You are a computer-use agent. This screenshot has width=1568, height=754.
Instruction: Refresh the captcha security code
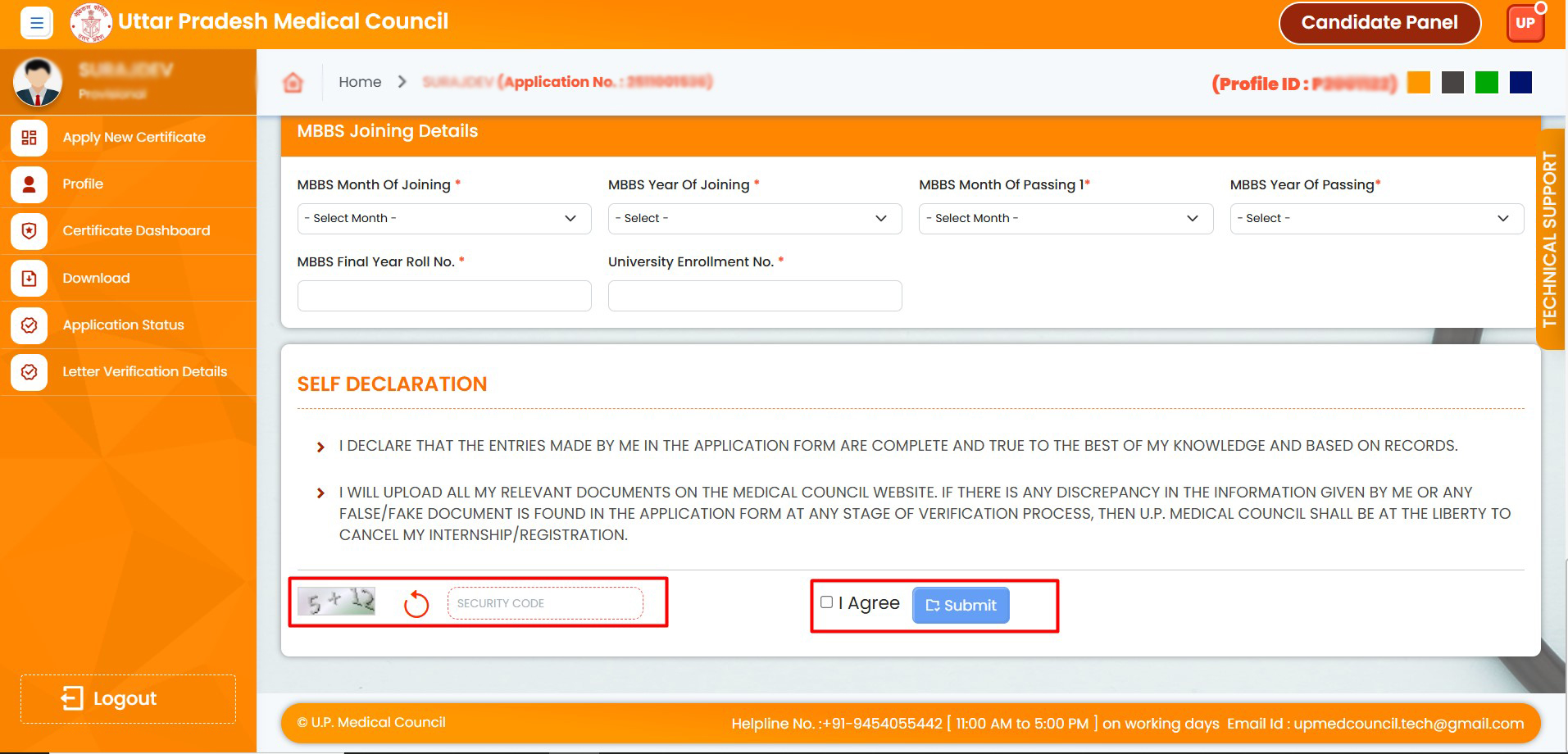pyautogui.click(x=416, y=605)
